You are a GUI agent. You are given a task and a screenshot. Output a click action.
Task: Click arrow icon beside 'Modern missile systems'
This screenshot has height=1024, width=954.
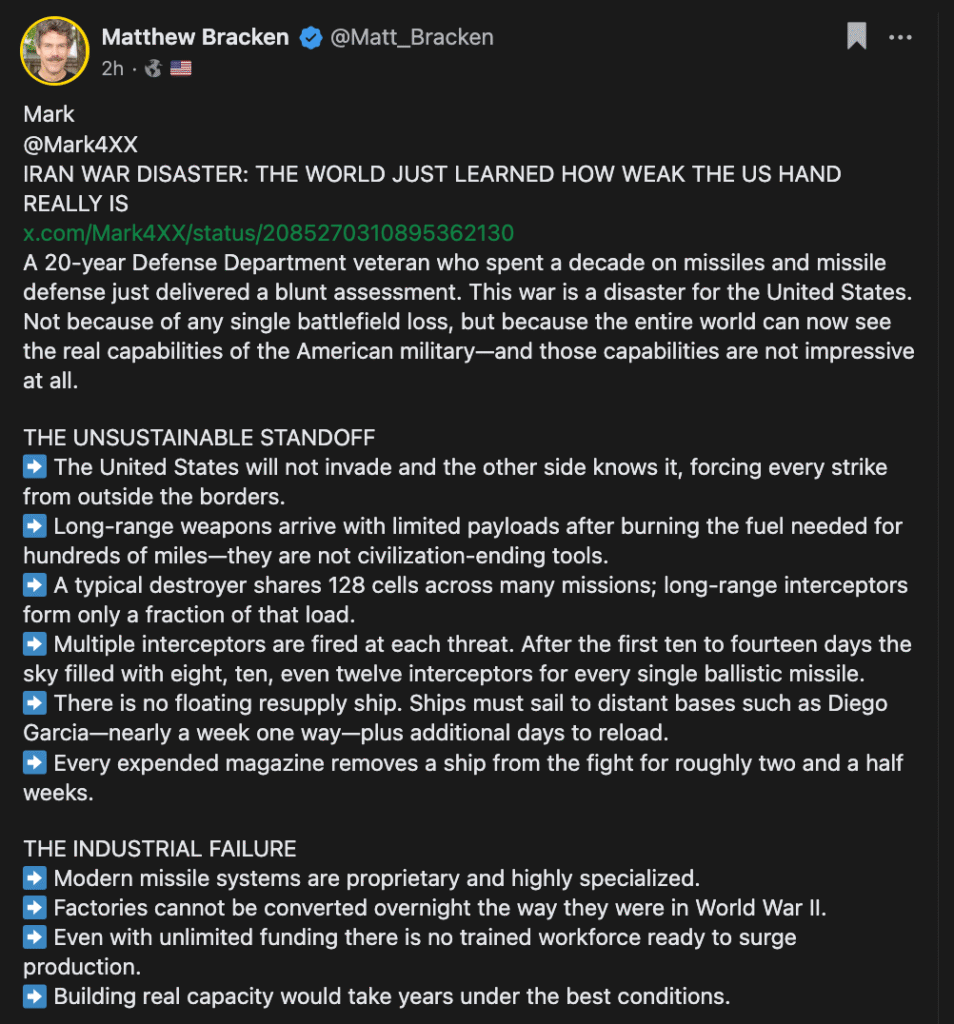coord(35,878)
